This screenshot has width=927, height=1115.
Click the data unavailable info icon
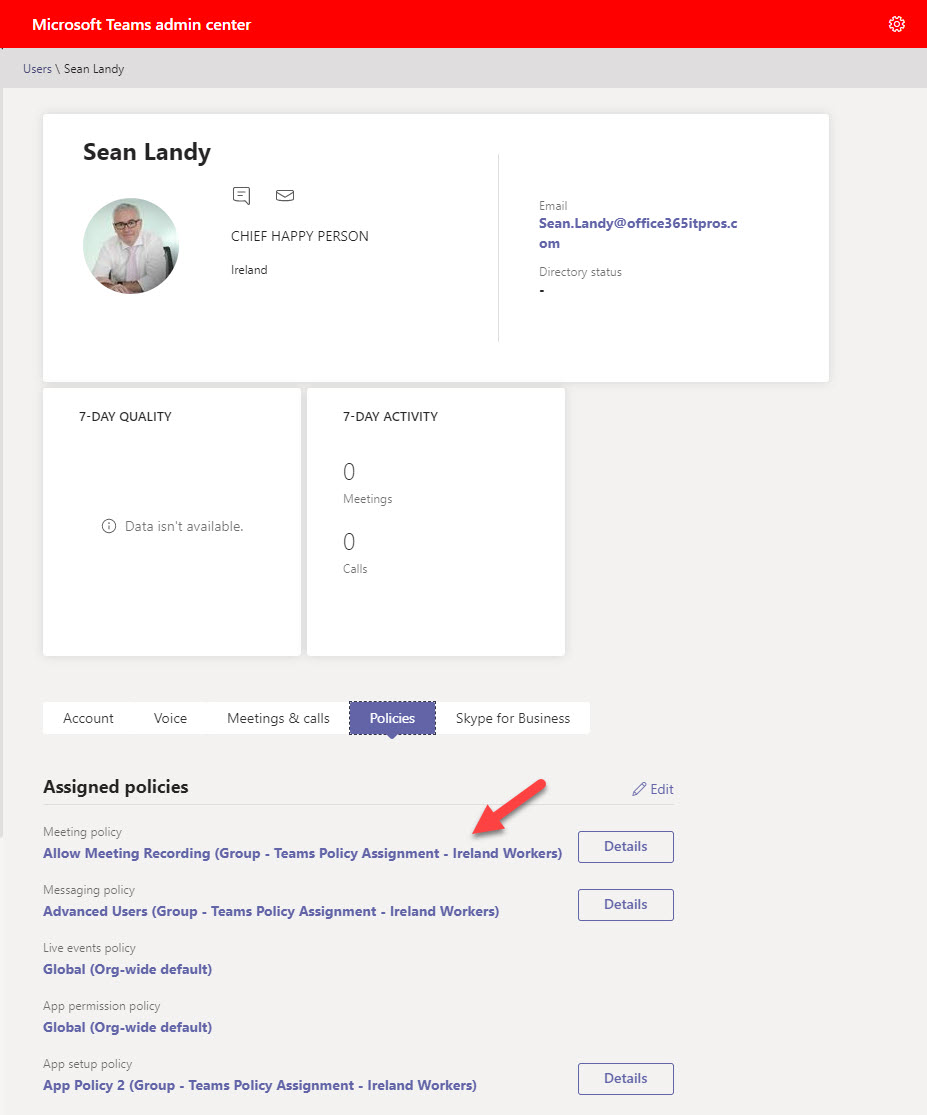(109, 526)
